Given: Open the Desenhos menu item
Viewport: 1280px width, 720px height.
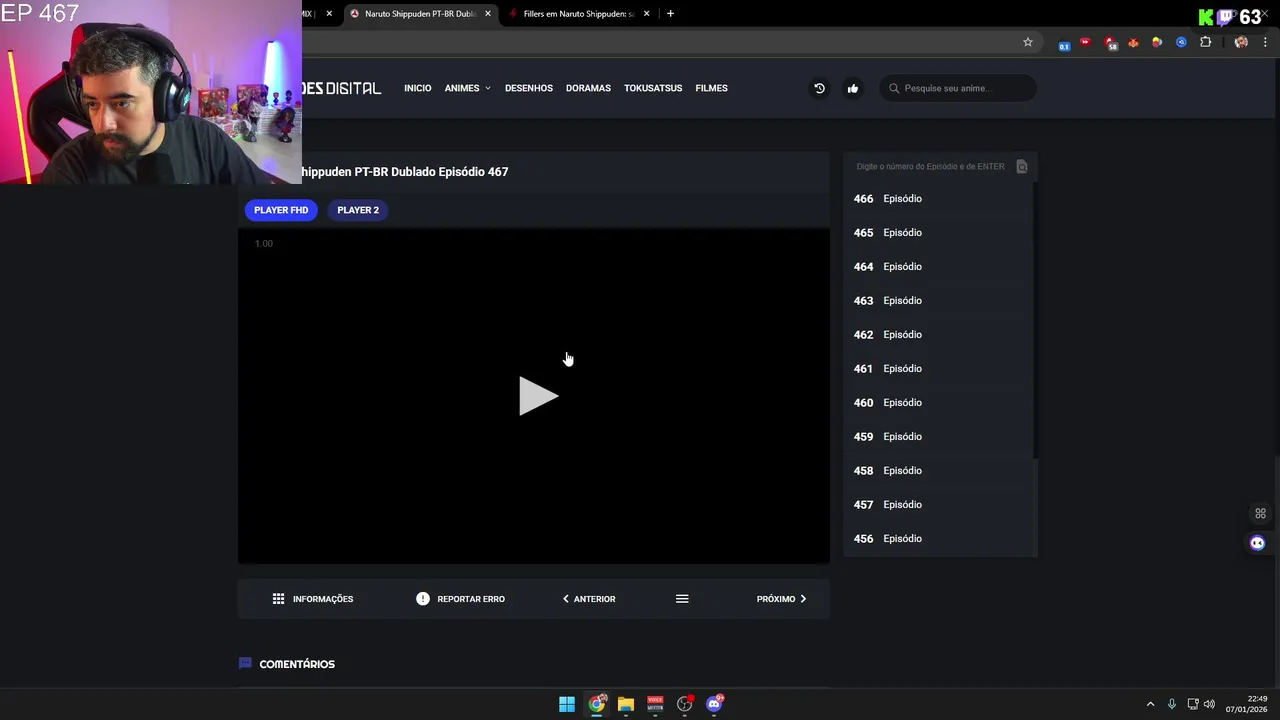Looking at the screenshot, I should pos(529,88).
